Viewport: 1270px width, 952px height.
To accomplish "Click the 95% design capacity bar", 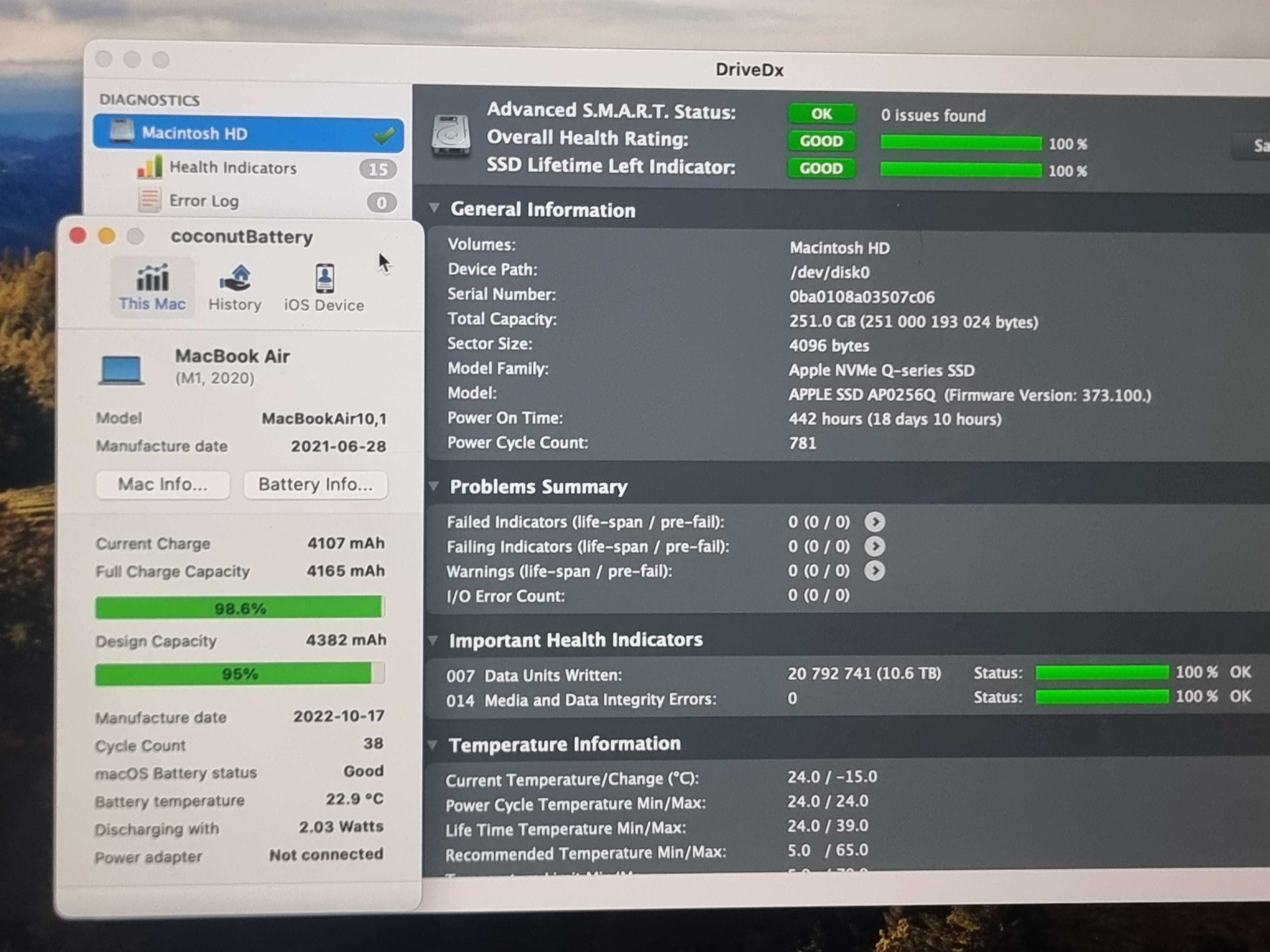I will (x=240, y=674).
